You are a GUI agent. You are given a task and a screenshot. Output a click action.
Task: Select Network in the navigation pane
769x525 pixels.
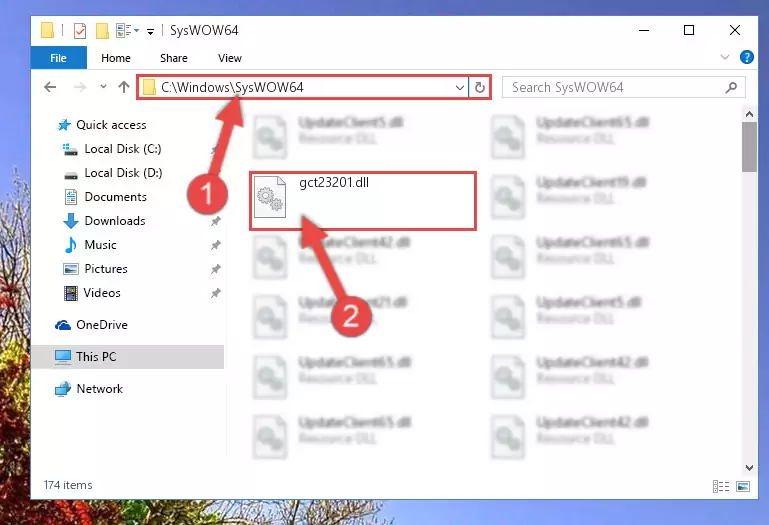[x=100, y=389]
